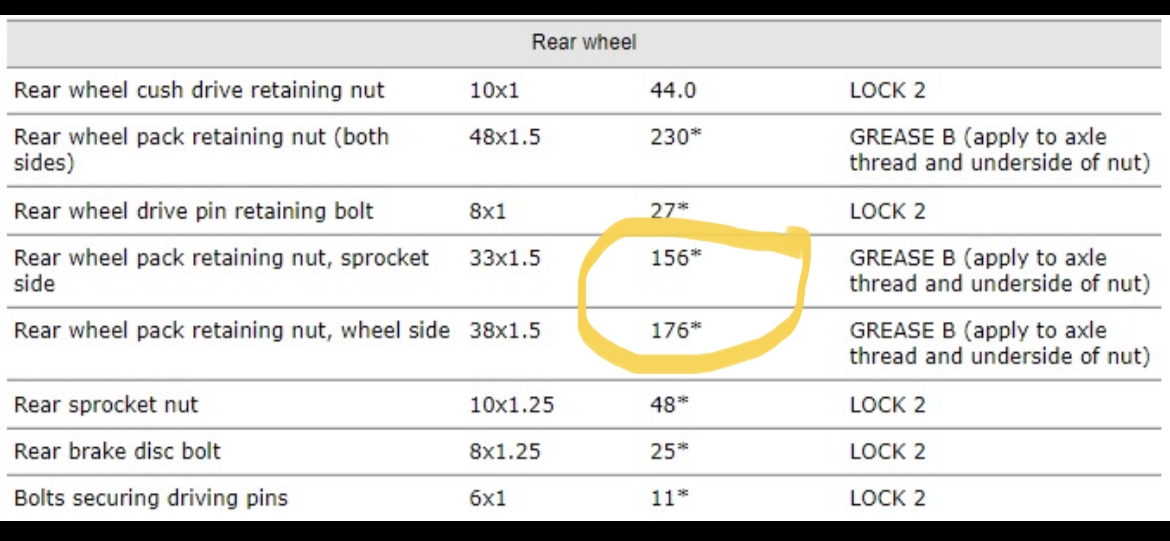Click the 11* torque value
This screenshot has width=1170, height=541.
[669, 498]
